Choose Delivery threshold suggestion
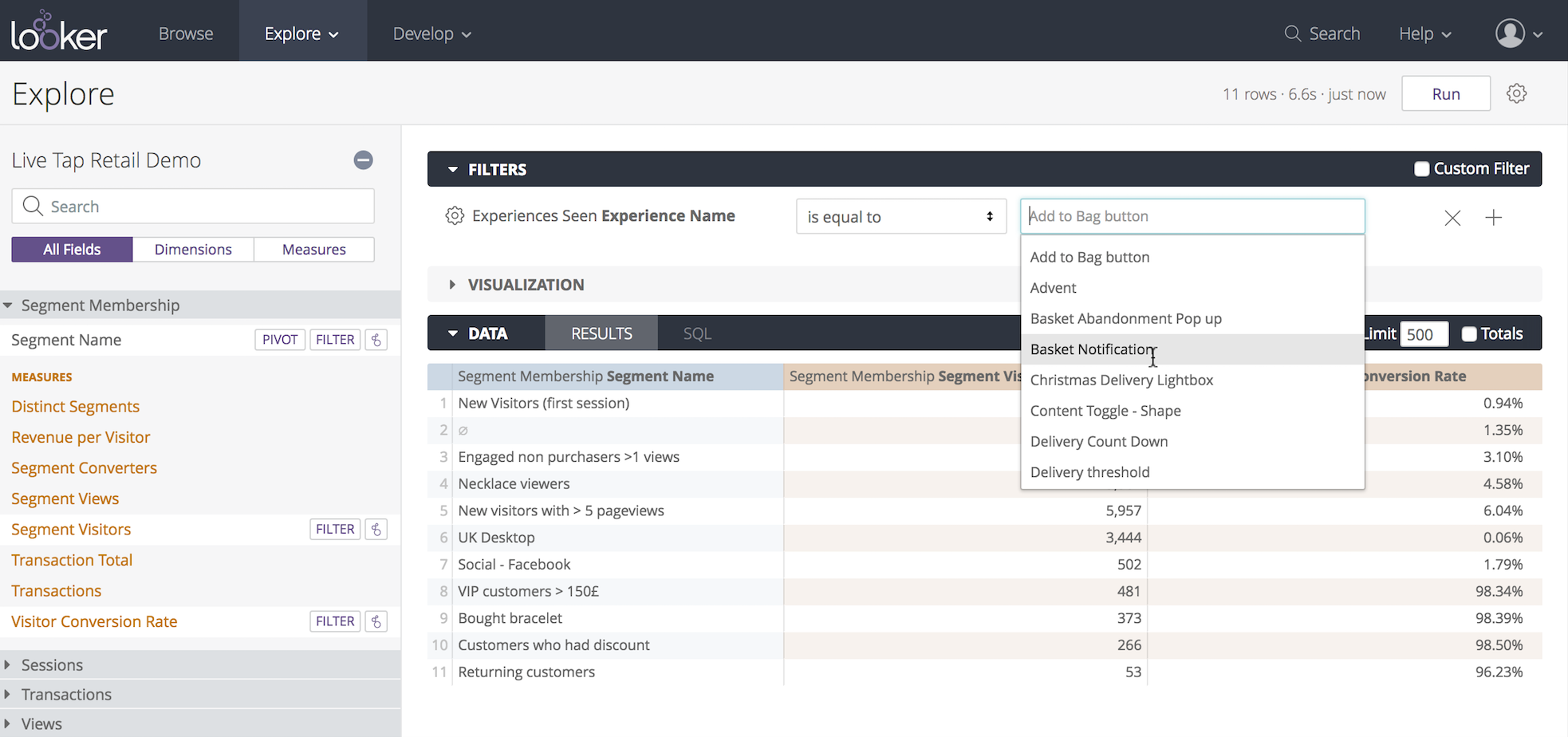 tap(1192, 472)
